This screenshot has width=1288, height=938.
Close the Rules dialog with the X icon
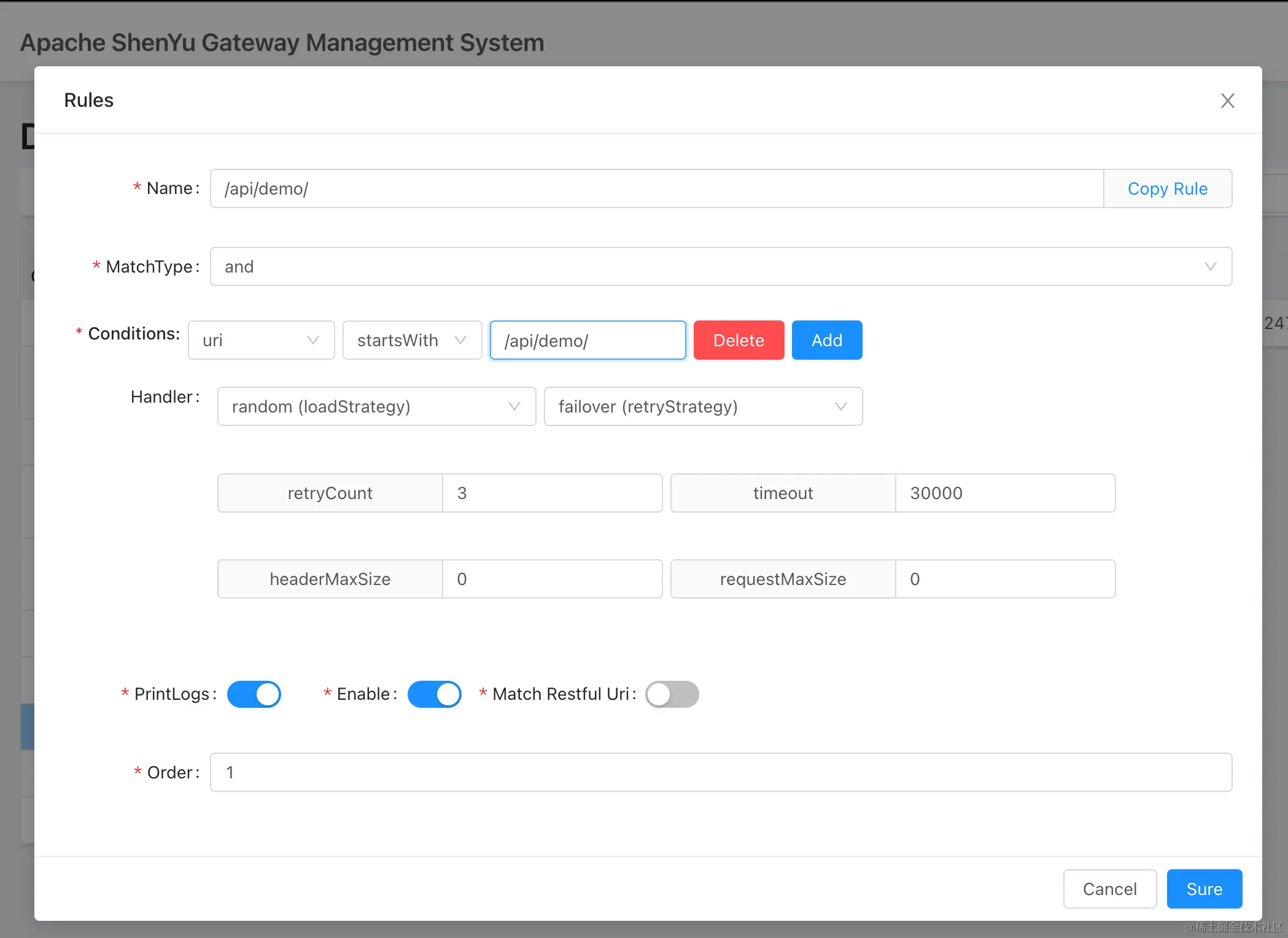tap(1227, 101)
